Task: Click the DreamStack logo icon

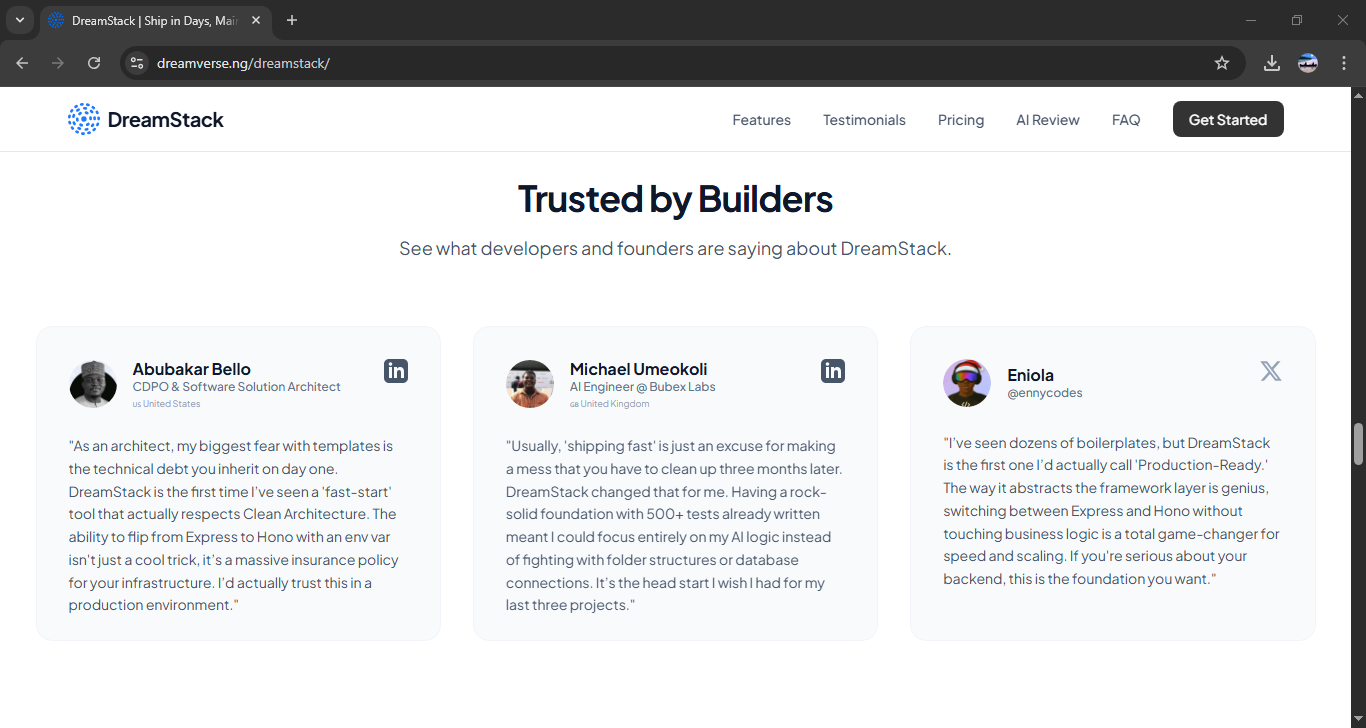Action: coord(84,119)
